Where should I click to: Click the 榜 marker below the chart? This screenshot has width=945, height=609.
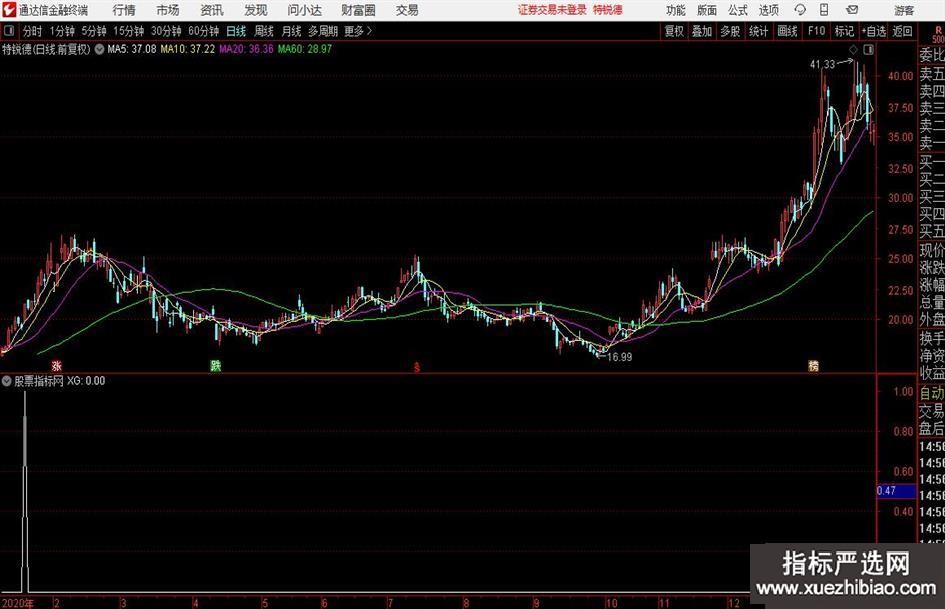[x=814, y=365]
